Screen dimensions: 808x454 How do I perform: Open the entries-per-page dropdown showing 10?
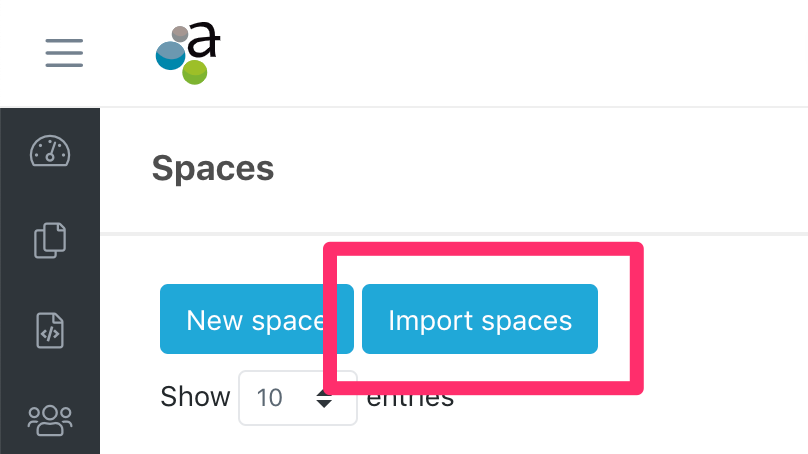click(298, 398)
